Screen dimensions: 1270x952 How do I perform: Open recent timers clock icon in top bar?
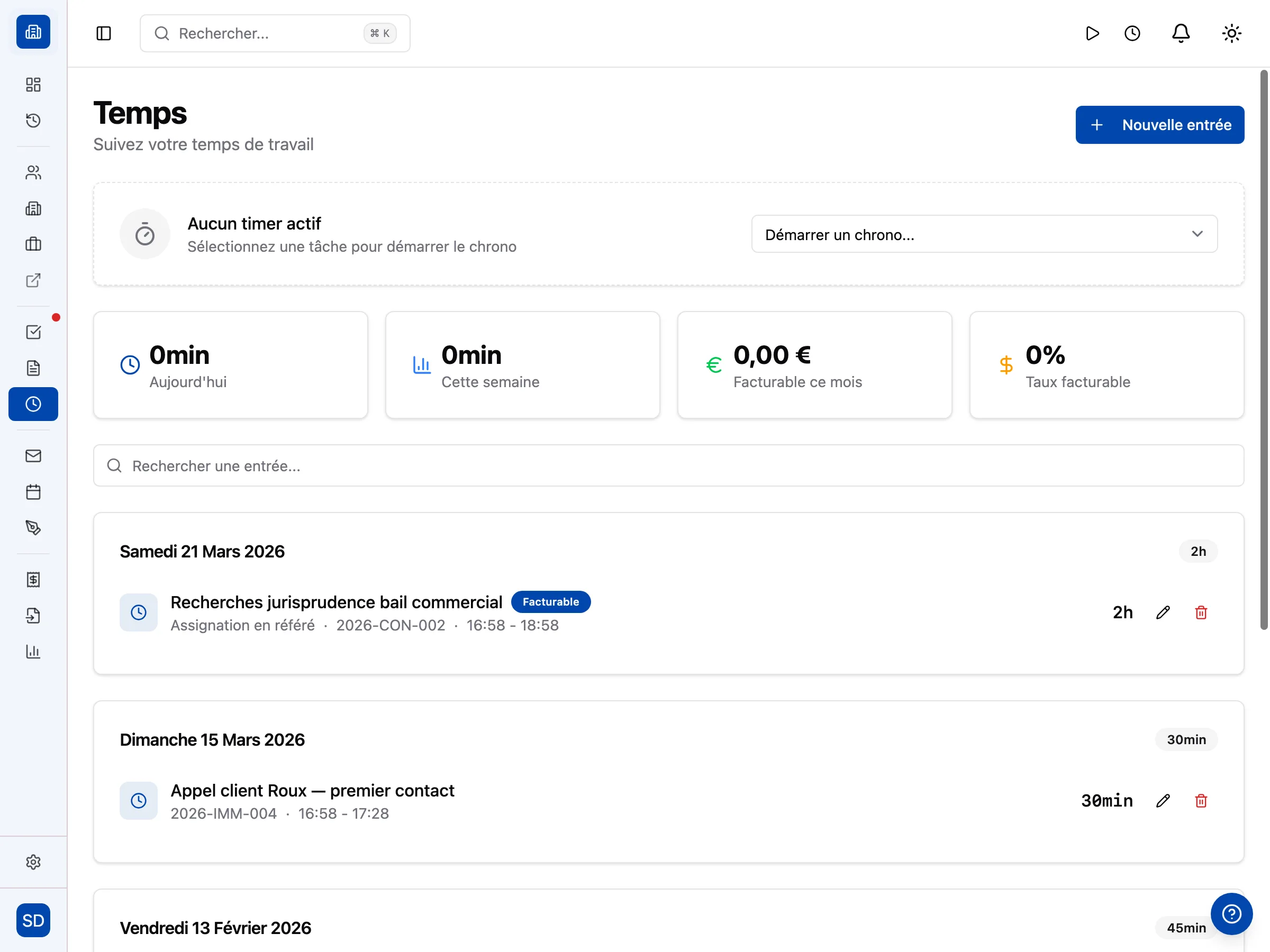(1132, 33)
